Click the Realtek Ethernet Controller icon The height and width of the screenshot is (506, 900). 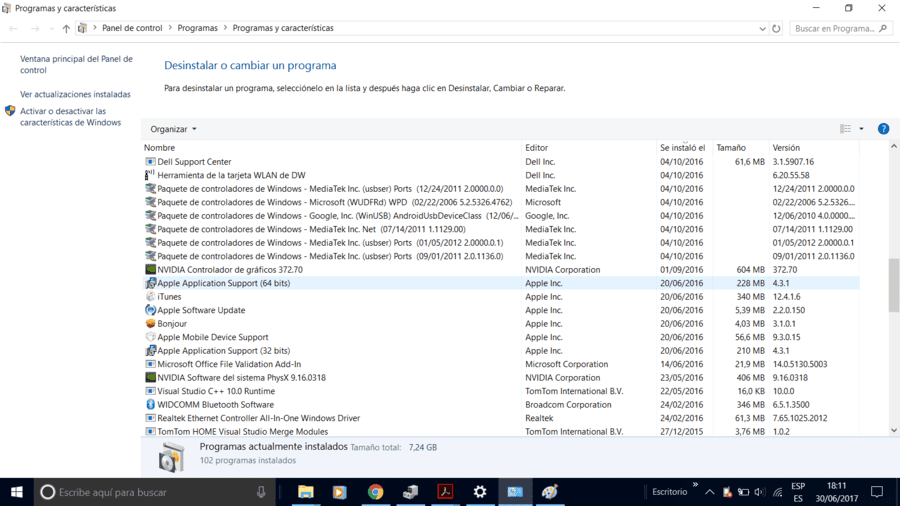(150, 418)
